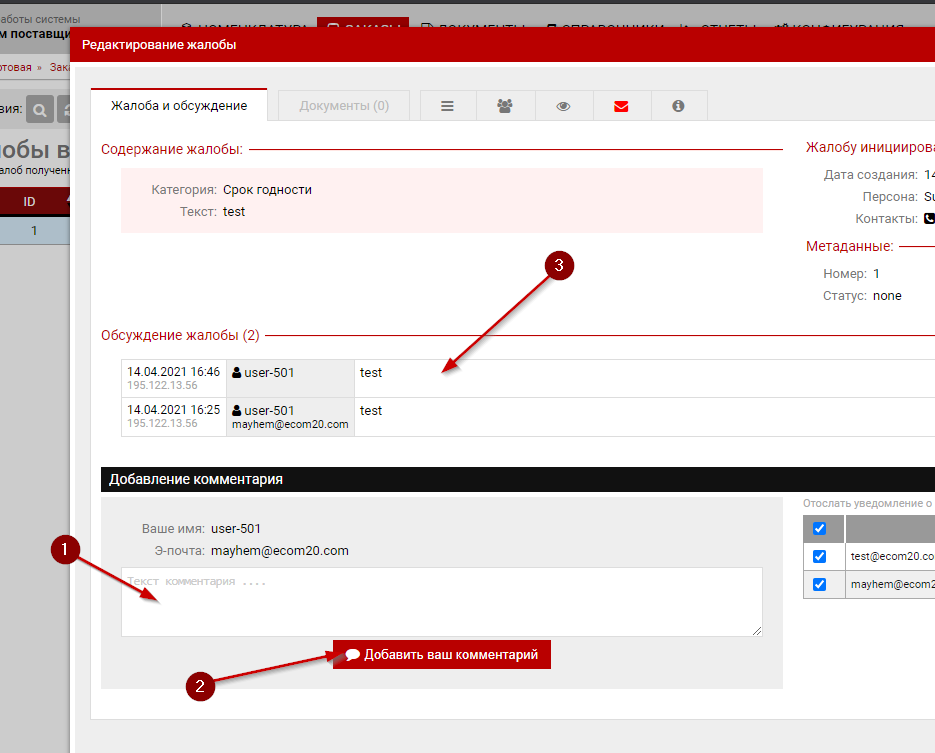Open the Документы (0) tab
Viewport: 935px width, 753px height.
[x=344, y=106]
